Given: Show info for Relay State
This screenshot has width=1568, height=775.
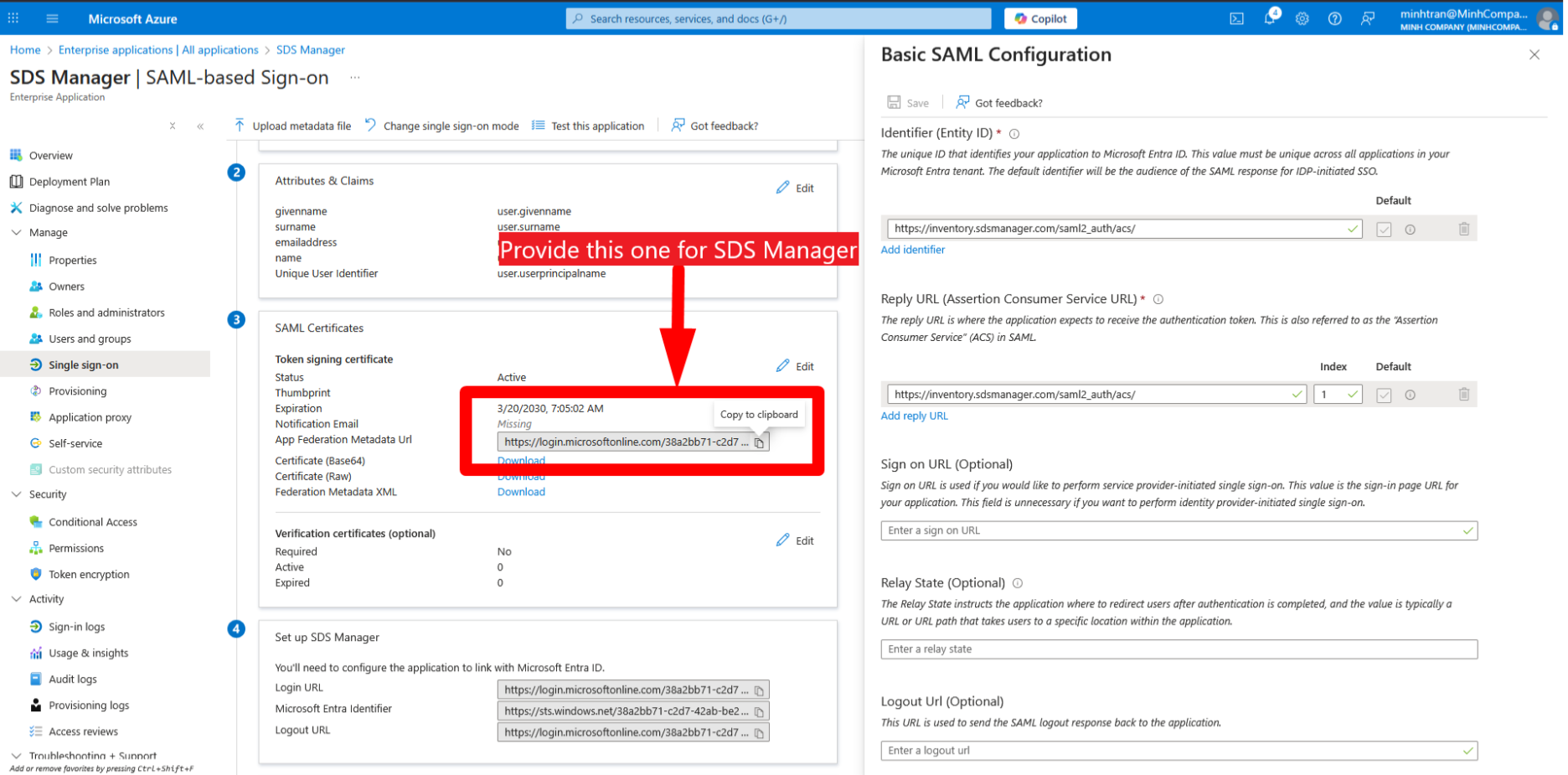Looking at the screenshot, I should coord(1018,583).
